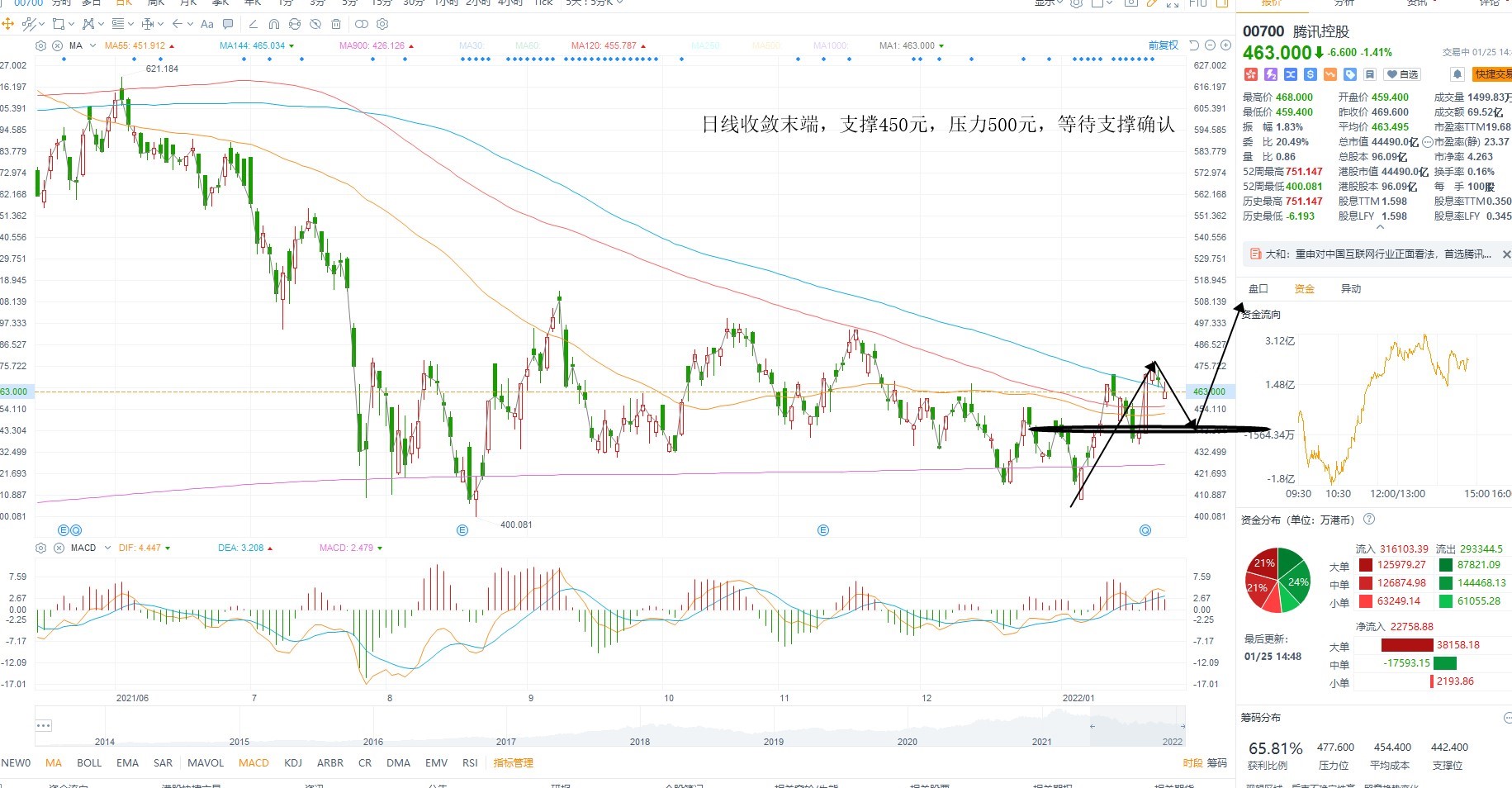Click the 快捷交易 quick trade button
Viewport: 1512px width, 788px height.
[1493, 74]
